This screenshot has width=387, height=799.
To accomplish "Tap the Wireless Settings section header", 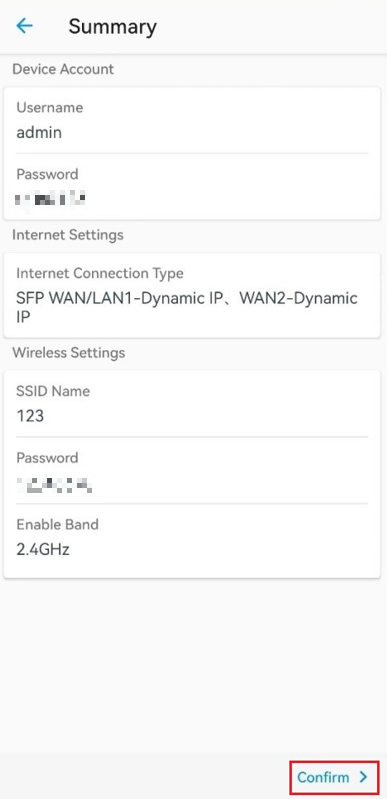I will (68, 353).
